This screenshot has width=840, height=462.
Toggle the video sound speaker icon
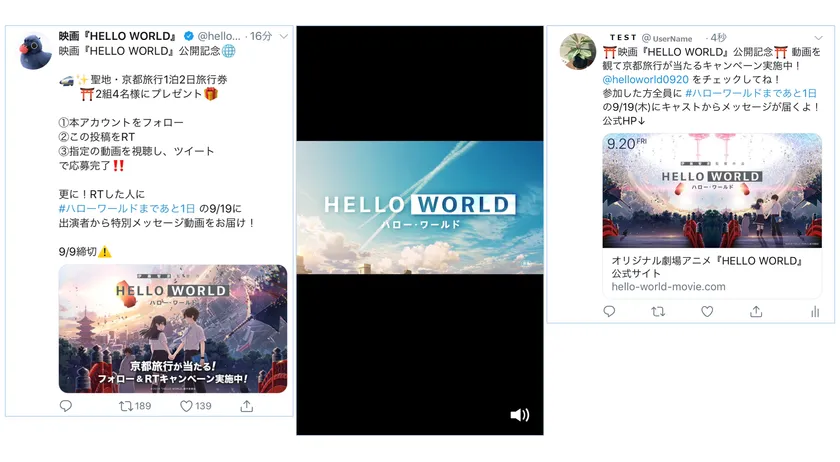(x=519, y=415)
